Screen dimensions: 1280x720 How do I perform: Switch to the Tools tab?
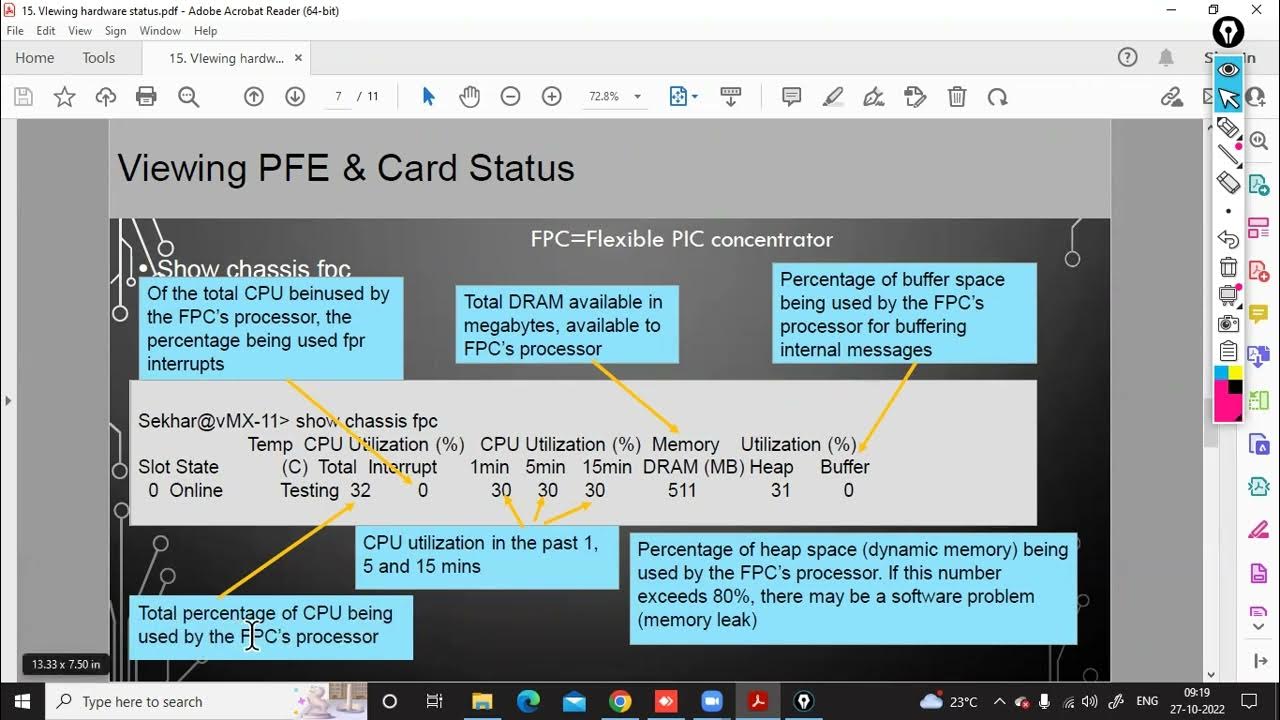pos(99,58)
